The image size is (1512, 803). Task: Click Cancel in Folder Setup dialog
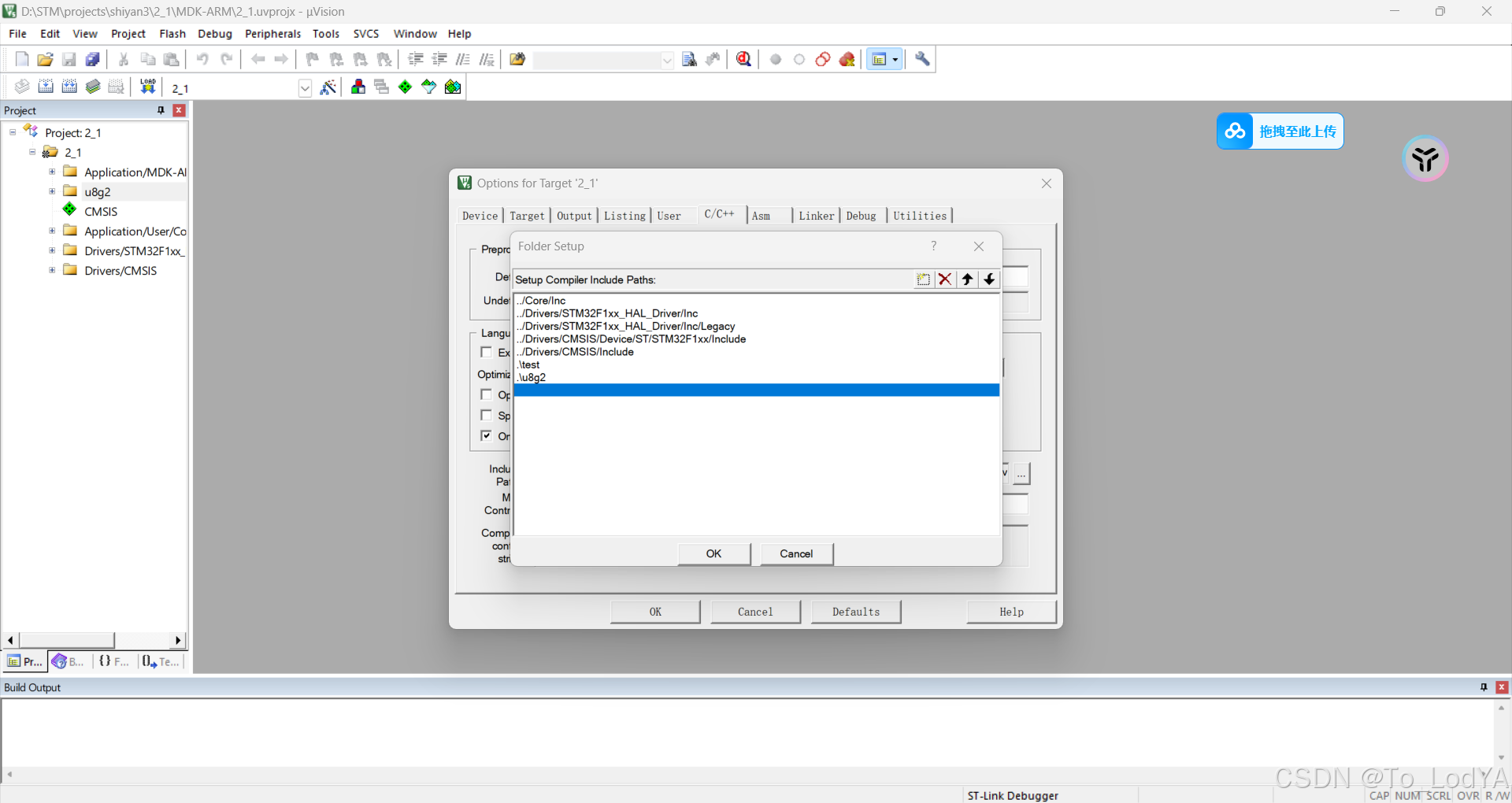pos(796,553)
